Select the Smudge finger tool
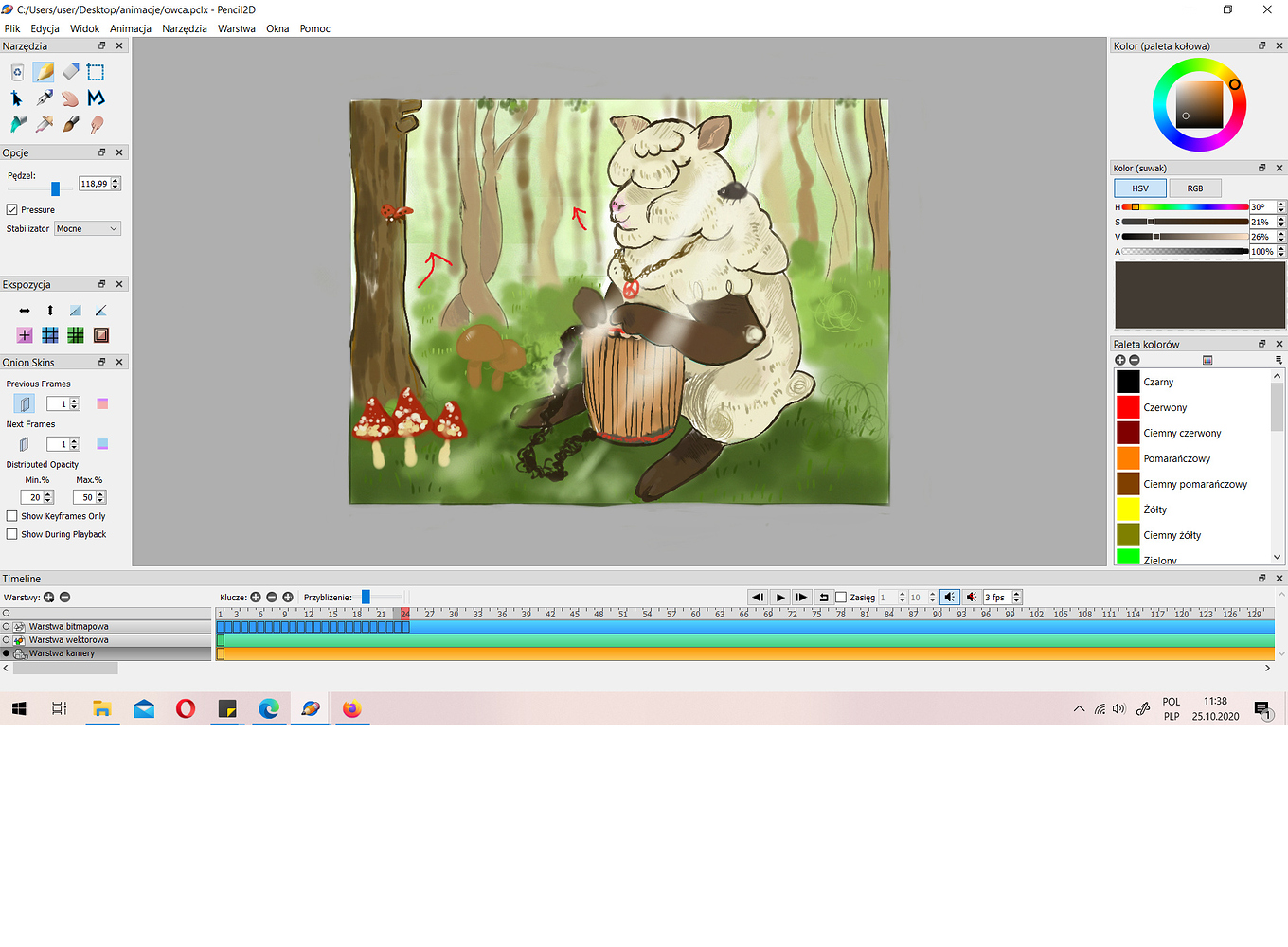This screenshot has height=947, width=1288. tap(96, 124)
